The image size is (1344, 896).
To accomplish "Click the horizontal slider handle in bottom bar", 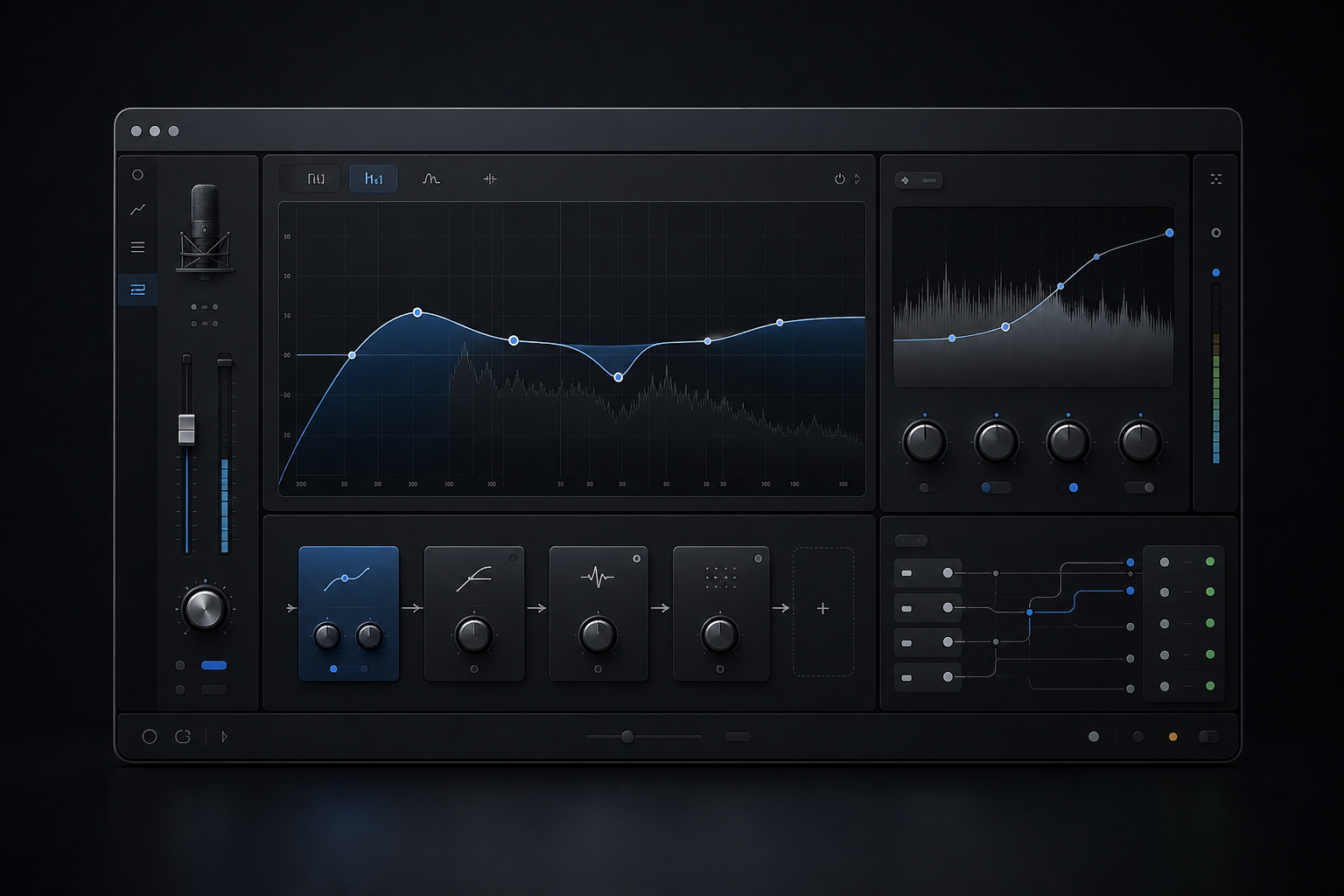I will [627, 737].
